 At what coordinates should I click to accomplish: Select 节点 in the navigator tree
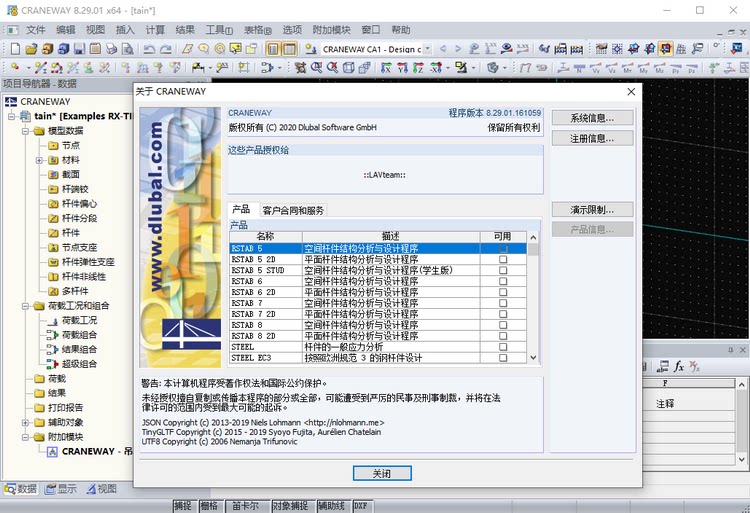tap(71, 145)
